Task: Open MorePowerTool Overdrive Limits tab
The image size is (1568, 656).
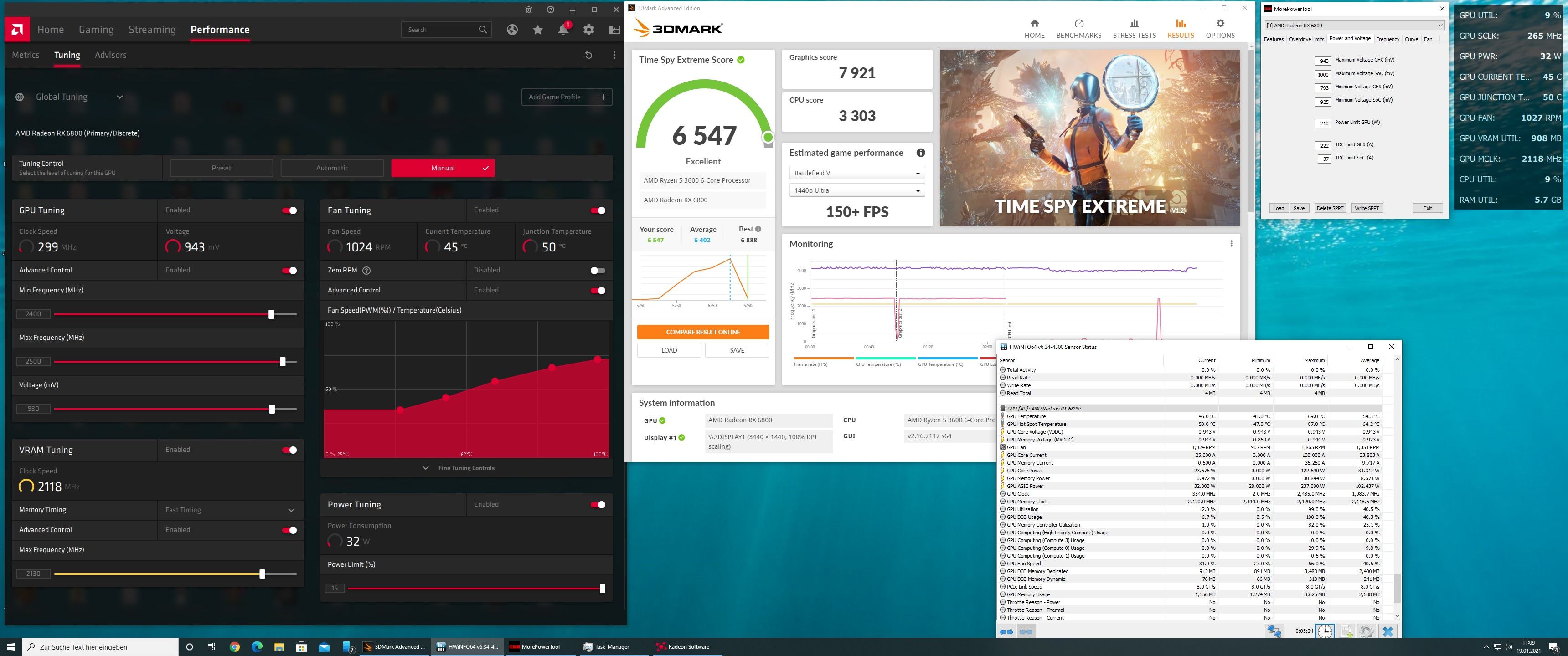Action: tap(1306, 39)
